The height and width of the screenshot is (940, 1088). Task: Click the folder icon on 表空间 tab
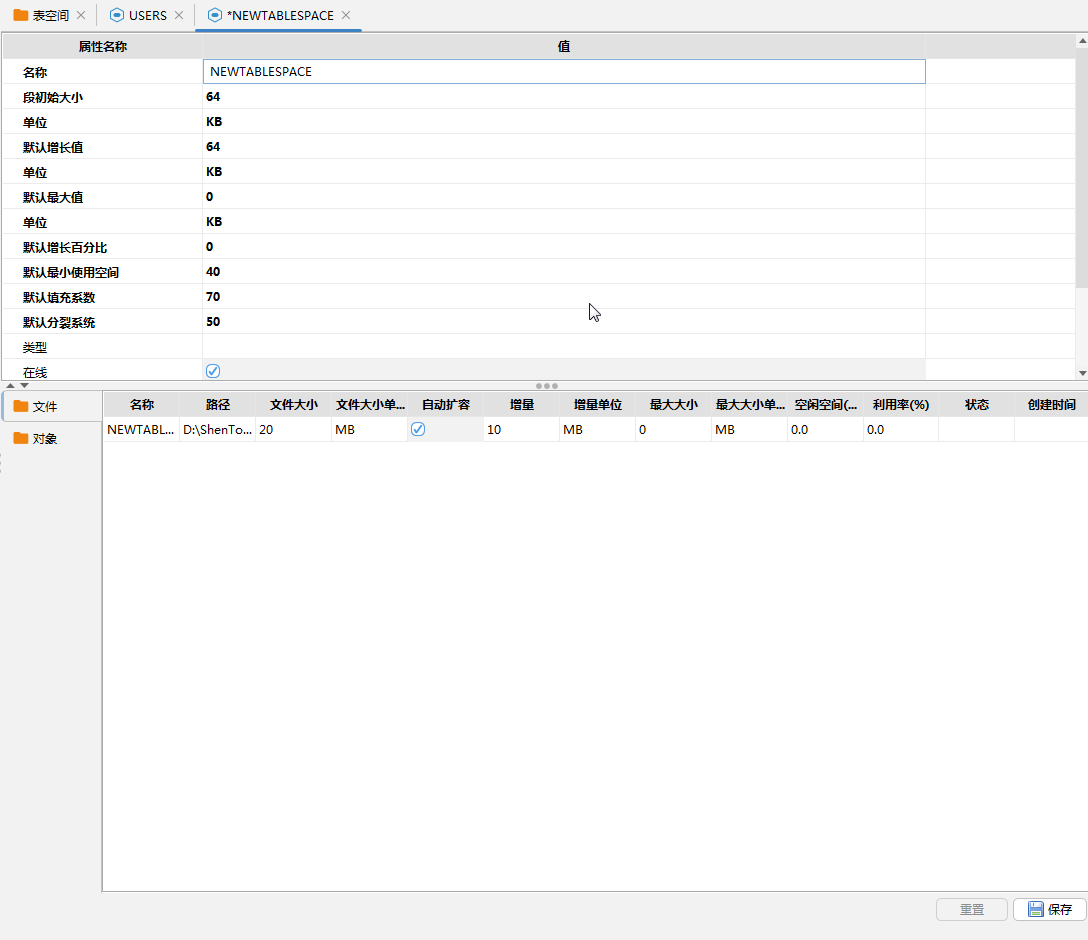(x=20, y=16)
